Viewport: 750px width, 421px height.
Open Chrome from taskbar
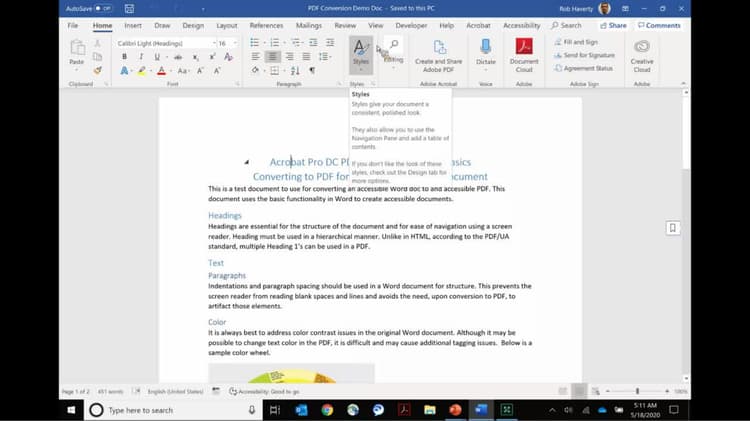pyautogui.click(x=327, y=410)
